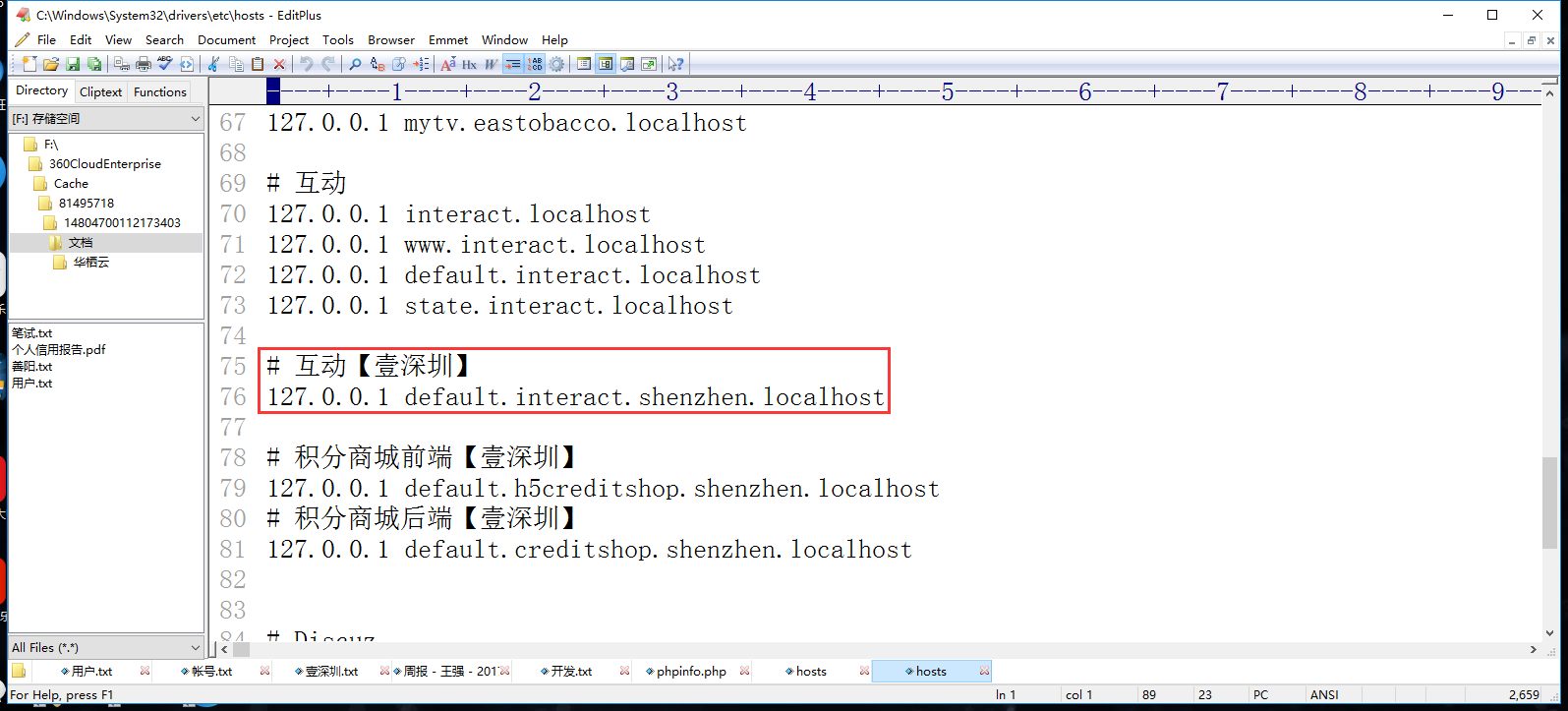Click the view in browser icon

click(x=187, y=64)
